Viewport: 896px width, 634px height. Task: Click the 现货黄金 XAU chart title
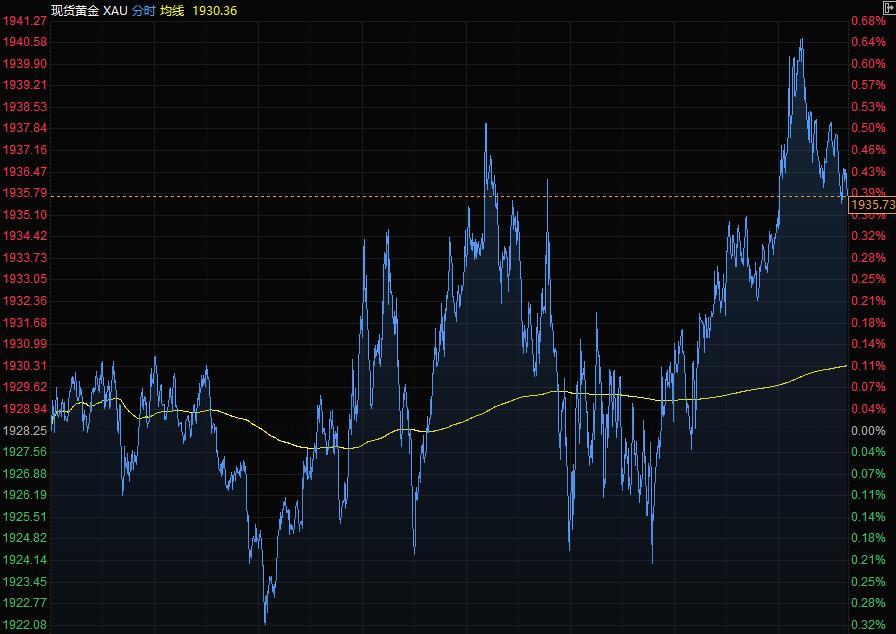[89, 10]
